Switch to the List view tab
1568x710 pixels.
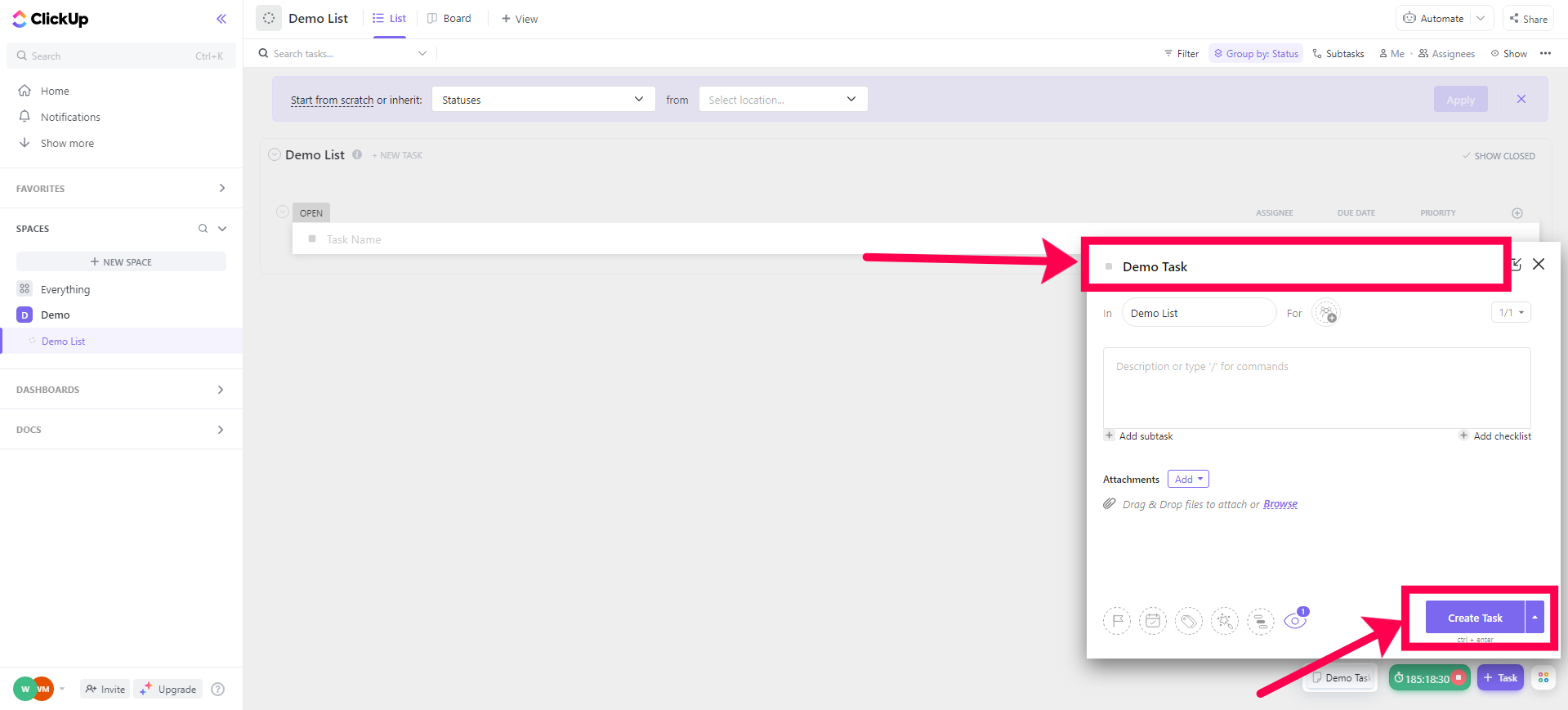point(390,18)
